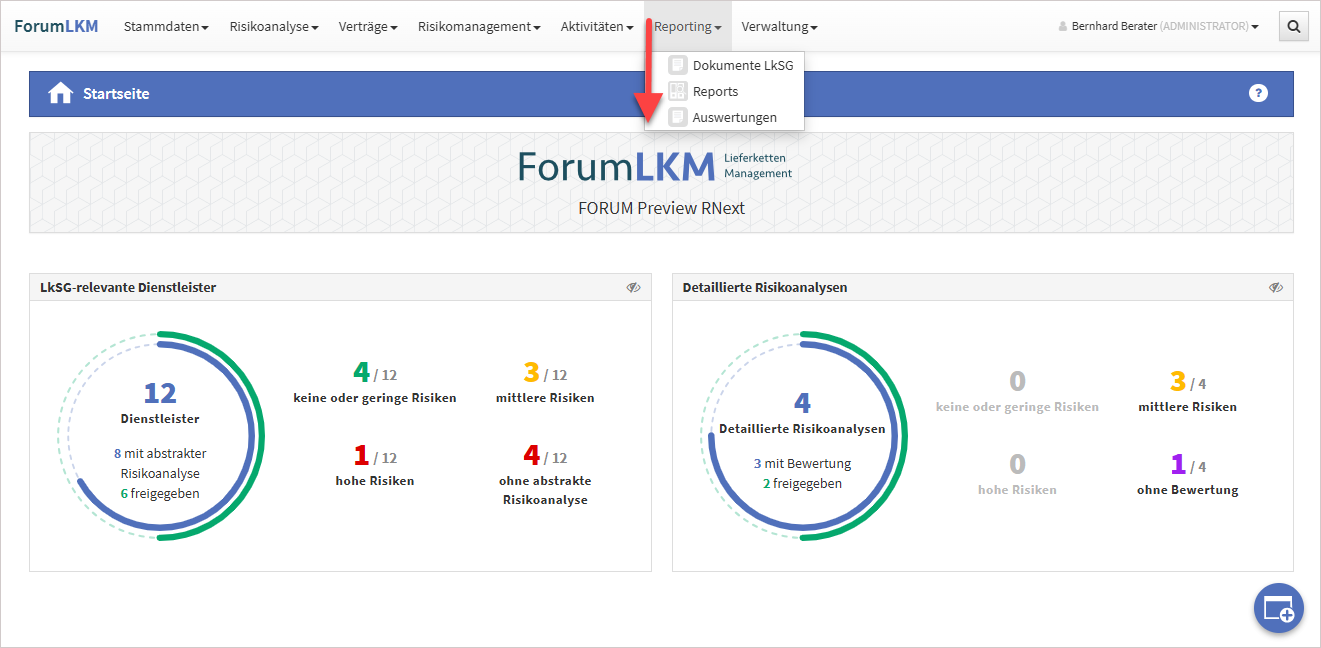Viewport: 1321px width, 648px height.
Task: Click the 12 Dienstleister donut chart
Action: pos(160,435)
